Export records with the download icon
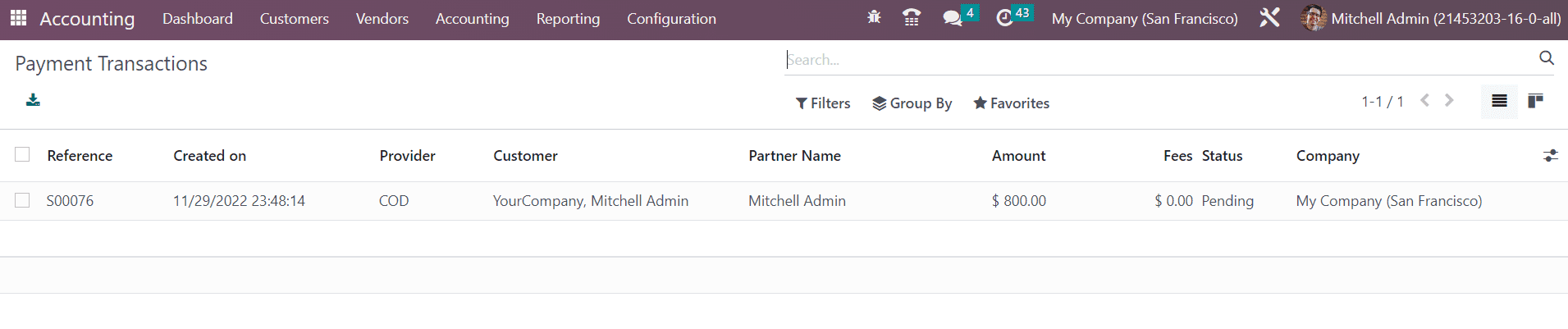This screenshot has height=329, width=1568. tap(33, 100)
